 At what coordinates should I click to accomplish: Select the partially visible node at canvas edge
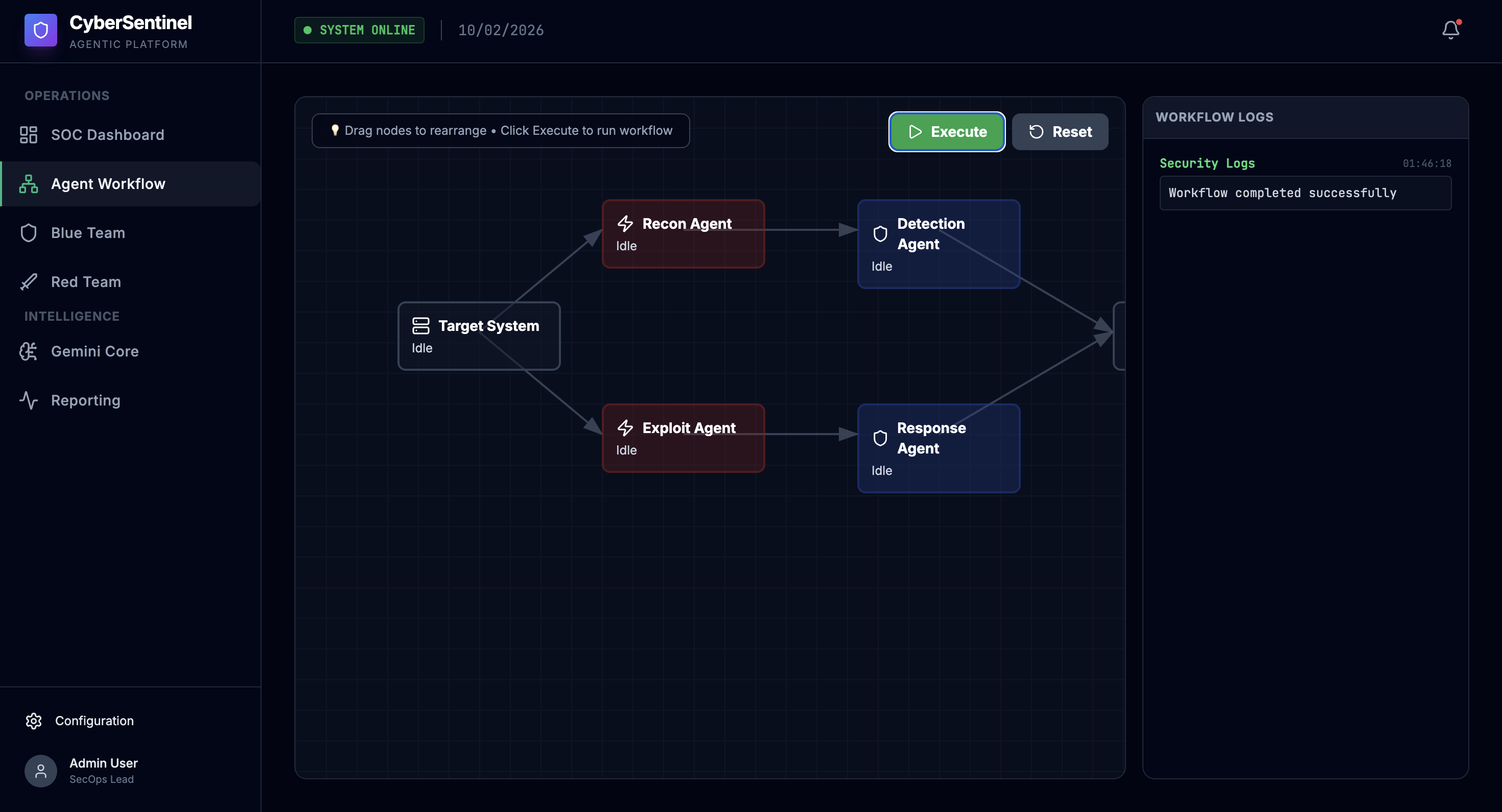[1119, 336]
